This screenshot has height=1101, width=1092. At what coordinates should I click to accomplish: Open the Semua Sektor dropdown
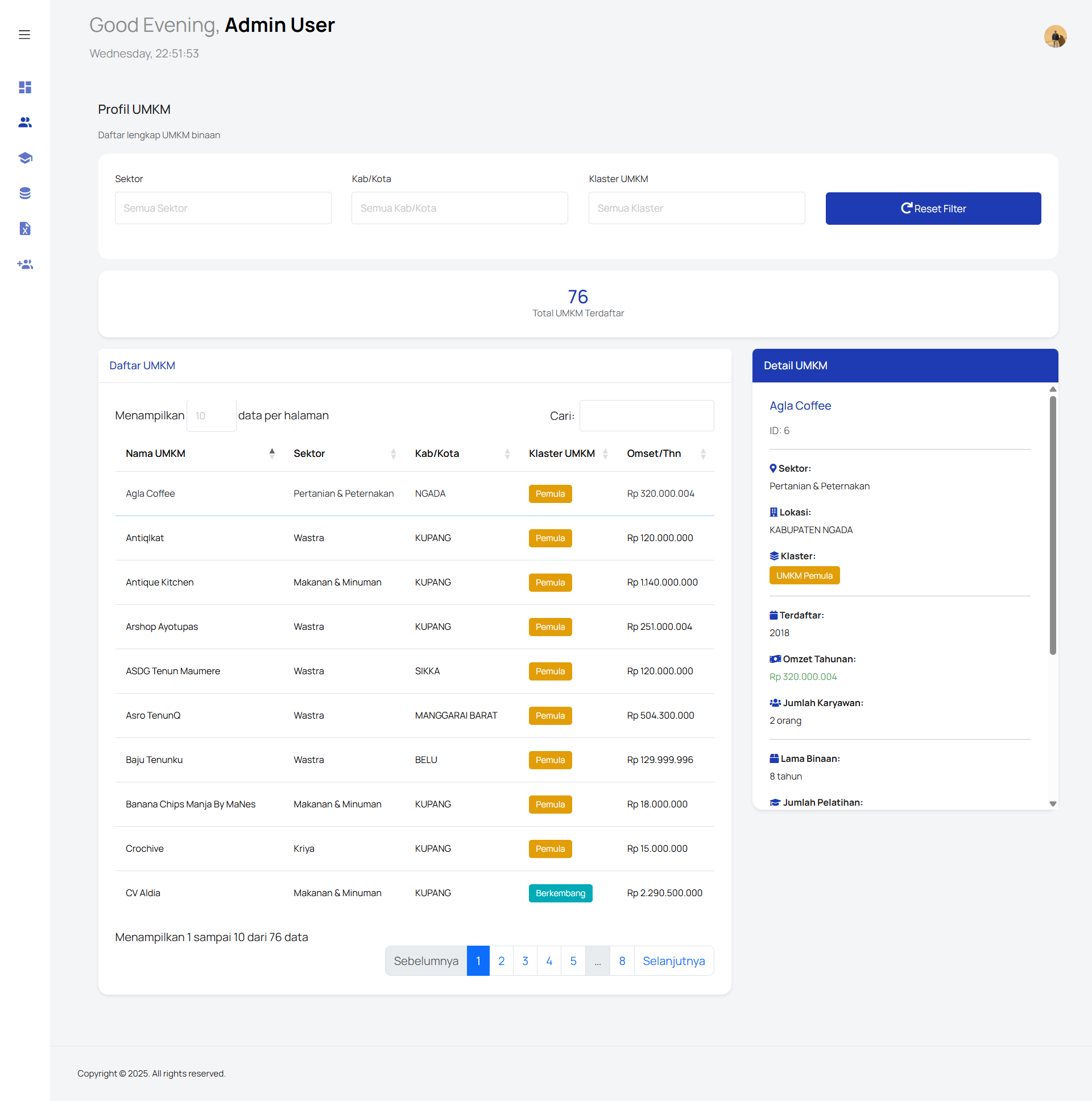[223, 208]
